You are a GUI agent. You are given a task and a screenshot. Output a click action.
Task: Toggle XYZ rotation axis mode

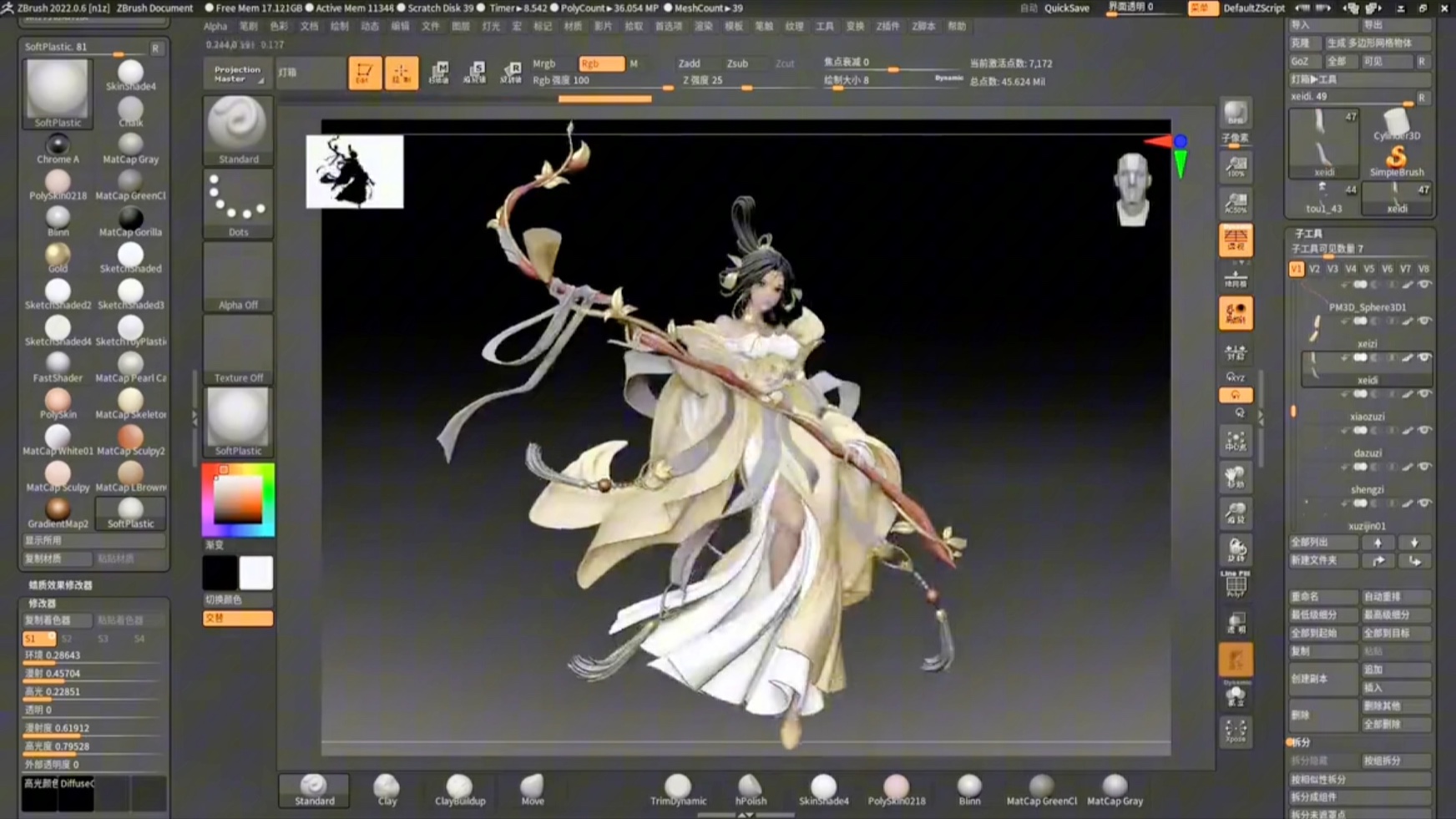pos(1236,377)
